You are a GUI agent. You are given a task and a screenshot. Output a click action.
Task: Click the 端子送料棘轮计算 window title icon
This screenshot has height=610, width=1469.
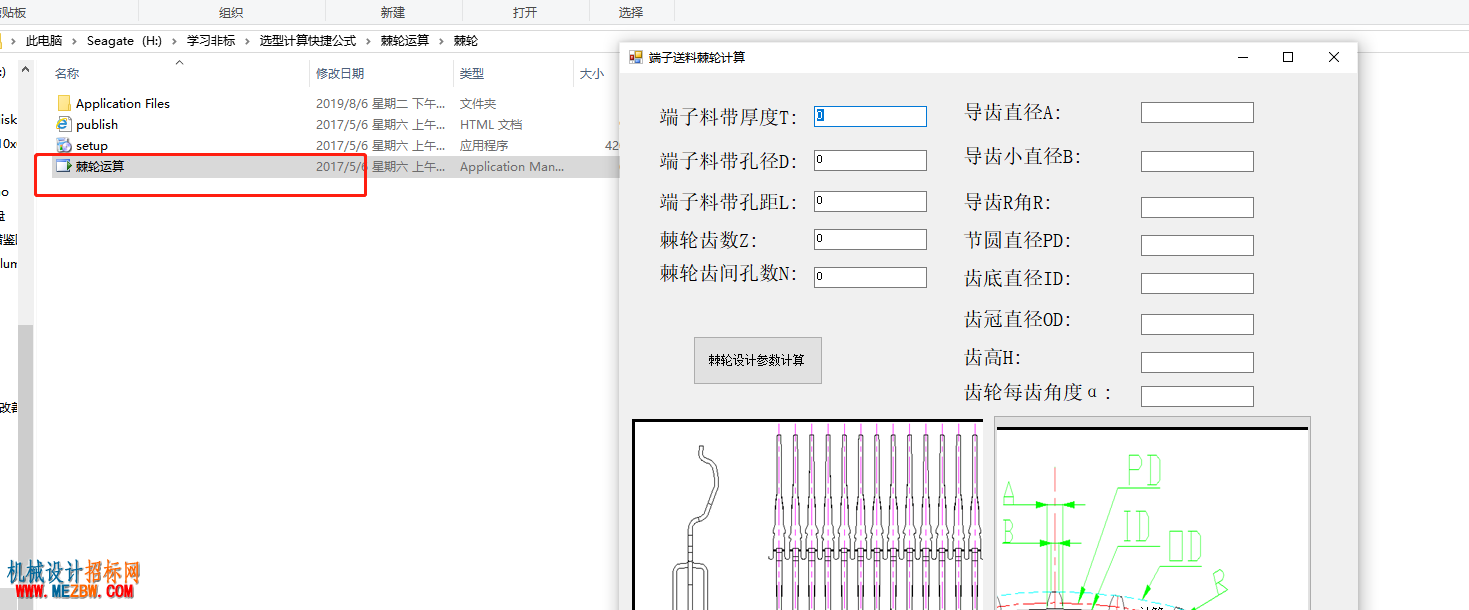[x=635, y=57]
